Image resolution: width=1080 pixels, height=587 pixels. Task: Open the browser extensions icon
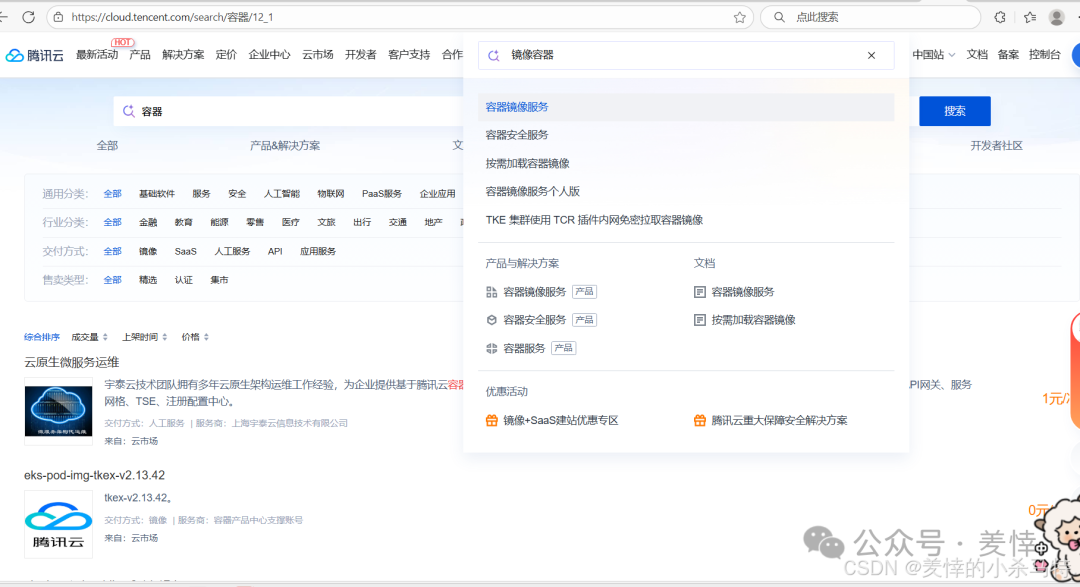(x=1000, y=17)
